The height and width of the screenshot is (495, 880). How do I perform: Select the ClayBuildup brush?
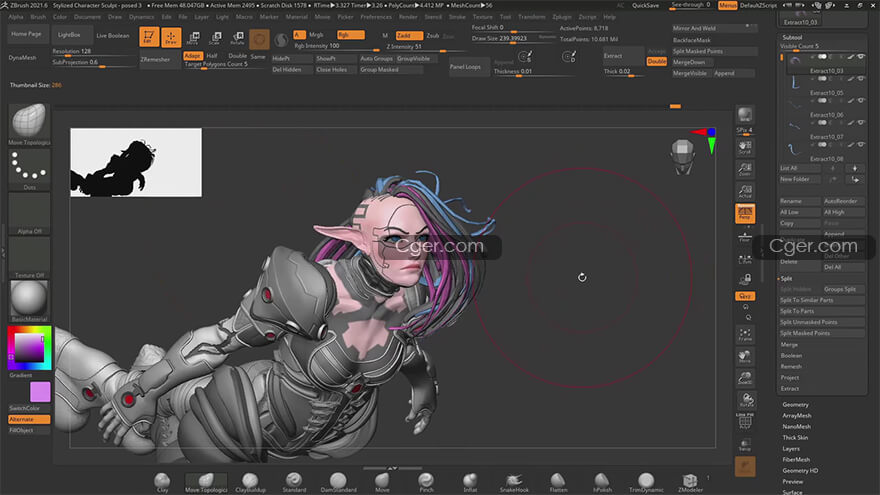point(250,482)
